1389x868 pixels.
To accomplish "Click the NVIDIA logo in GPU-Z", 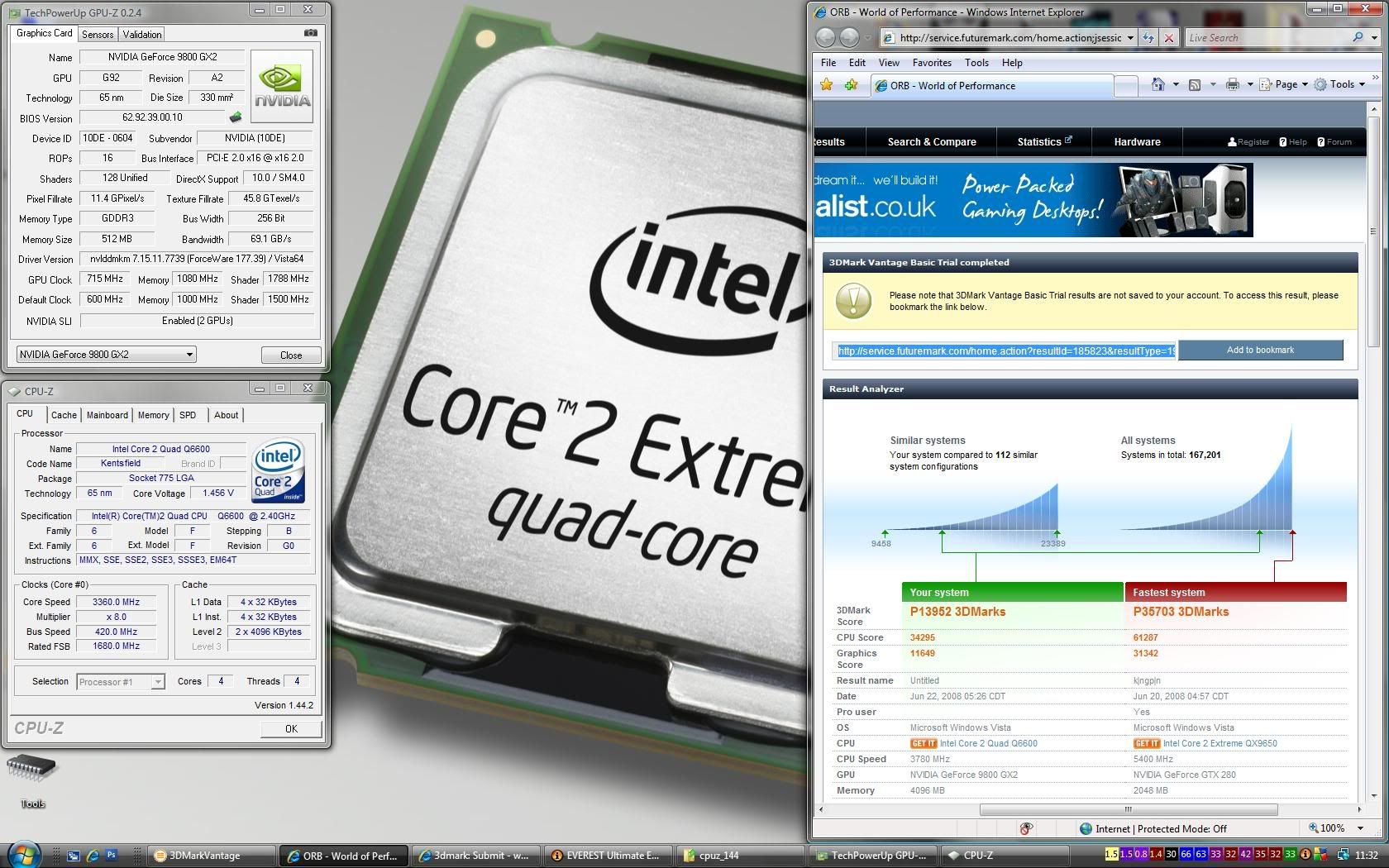I will pyautogui.click(x=282, y=87).
